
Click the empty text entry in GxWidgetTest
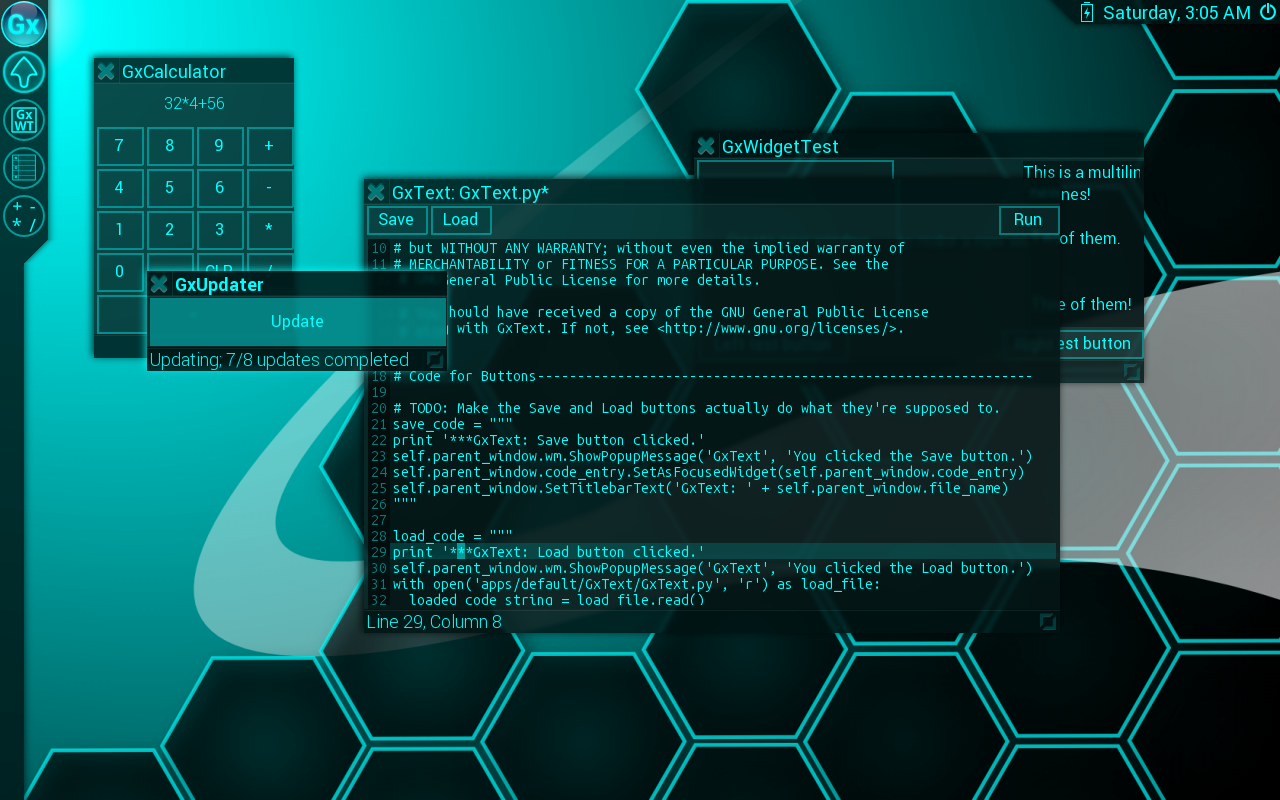tap(795, 170)
